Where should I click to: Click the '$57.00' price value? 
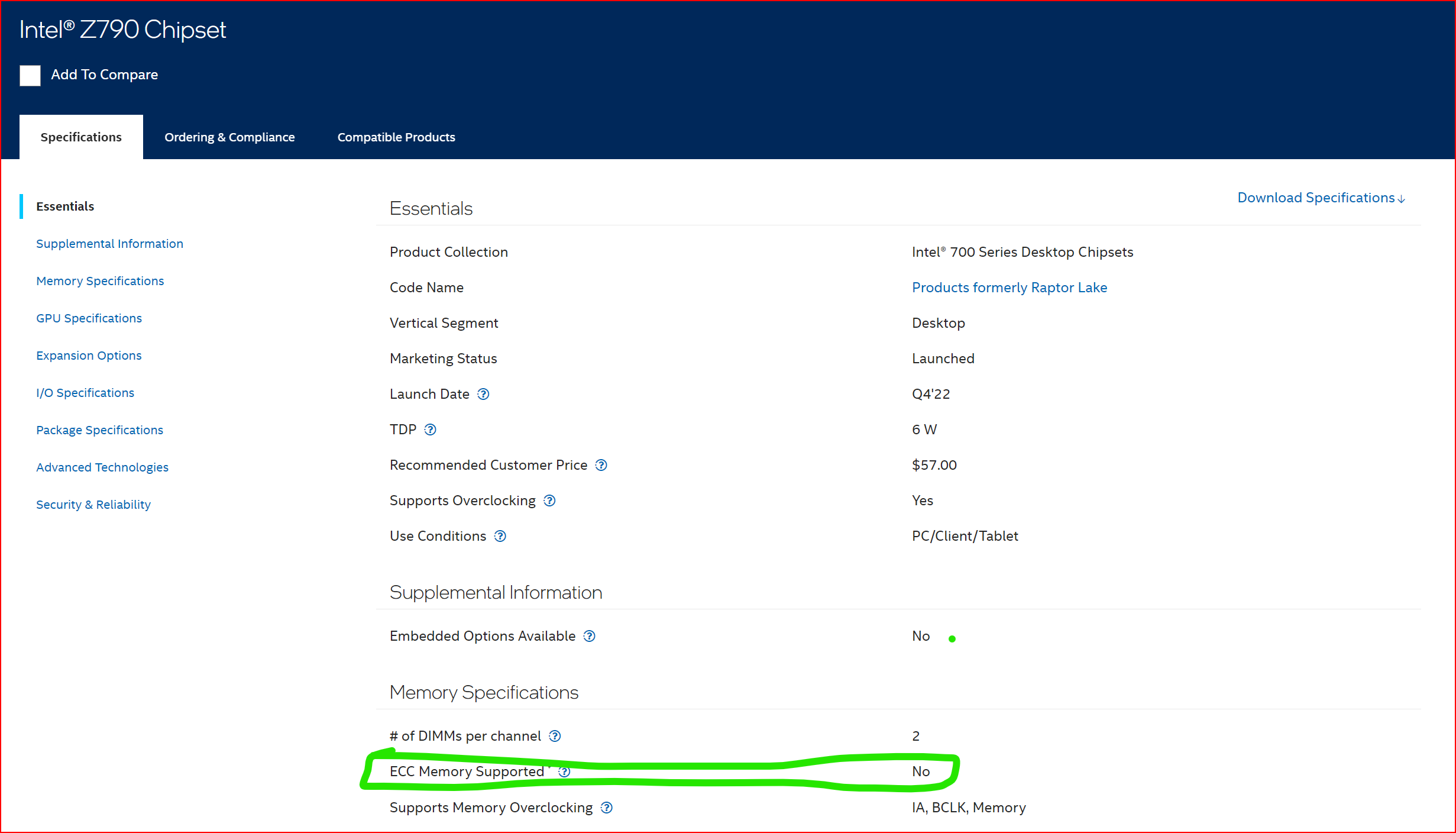934,465
